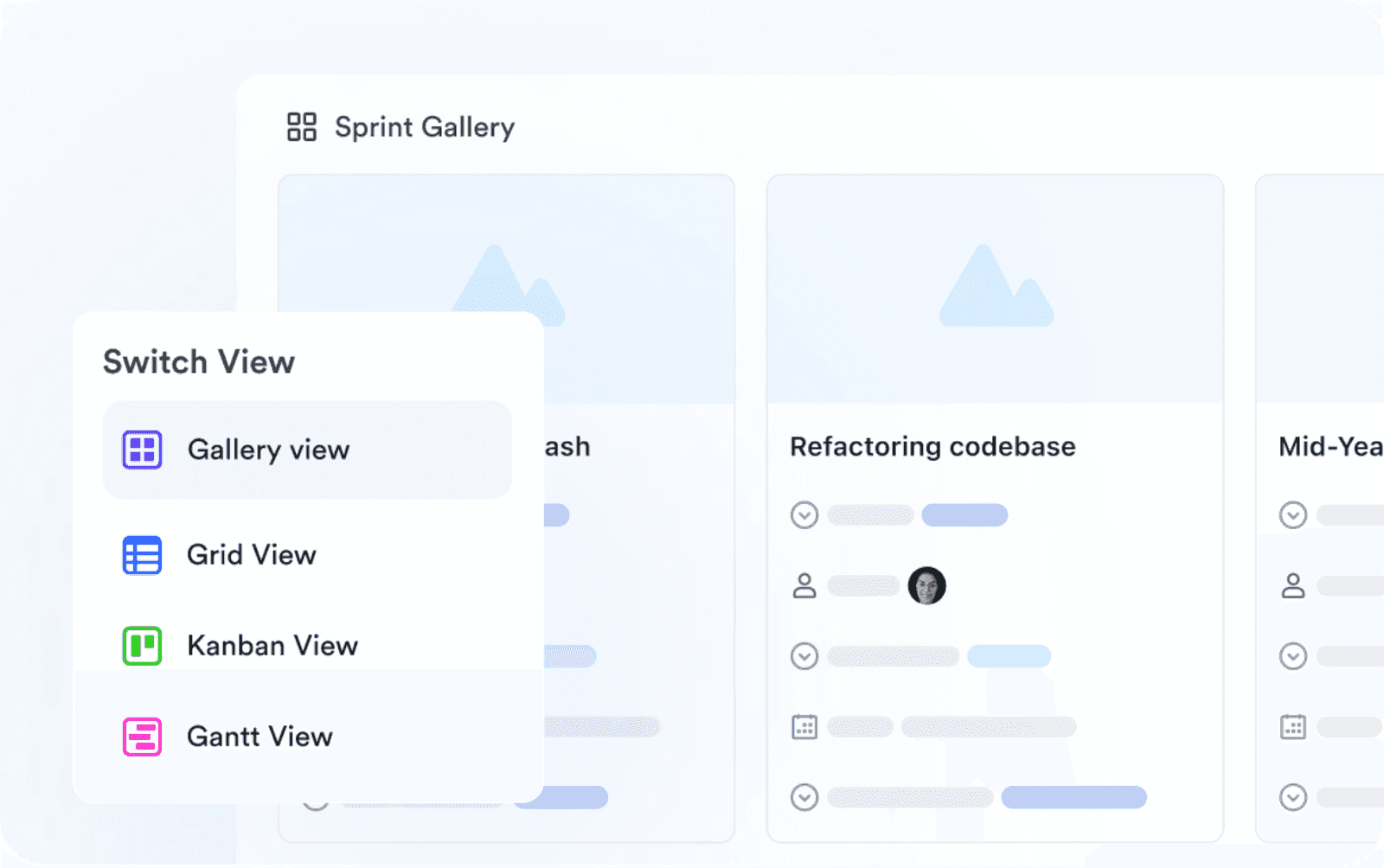Open the Mid-Yea card title

click(1330, 446)
